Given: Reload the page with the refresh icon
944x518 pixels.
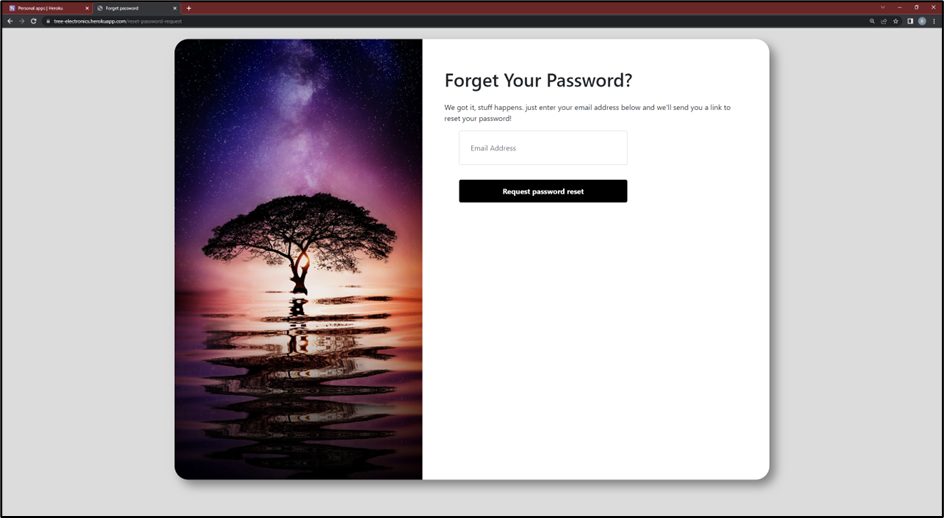Looking at the screenshot, I should (x=34, y=21).
